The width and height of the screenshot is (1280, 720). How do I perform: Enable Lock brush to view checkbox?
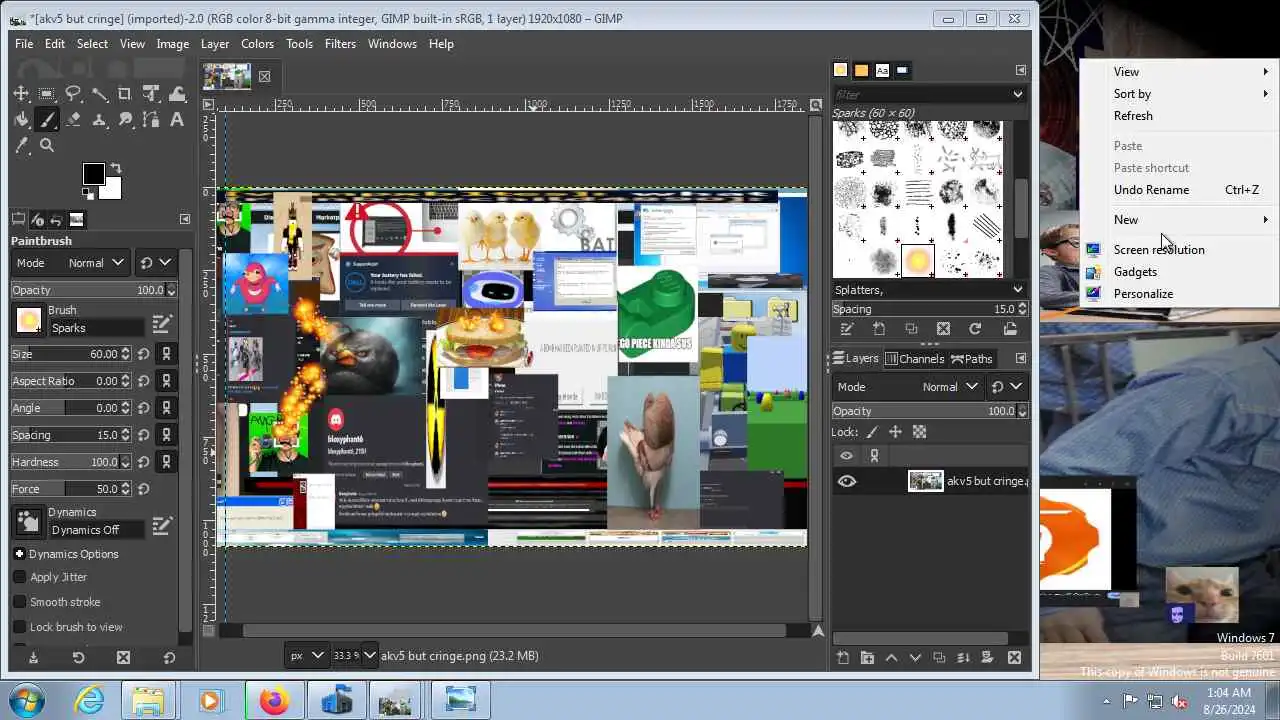coord(20,627)
